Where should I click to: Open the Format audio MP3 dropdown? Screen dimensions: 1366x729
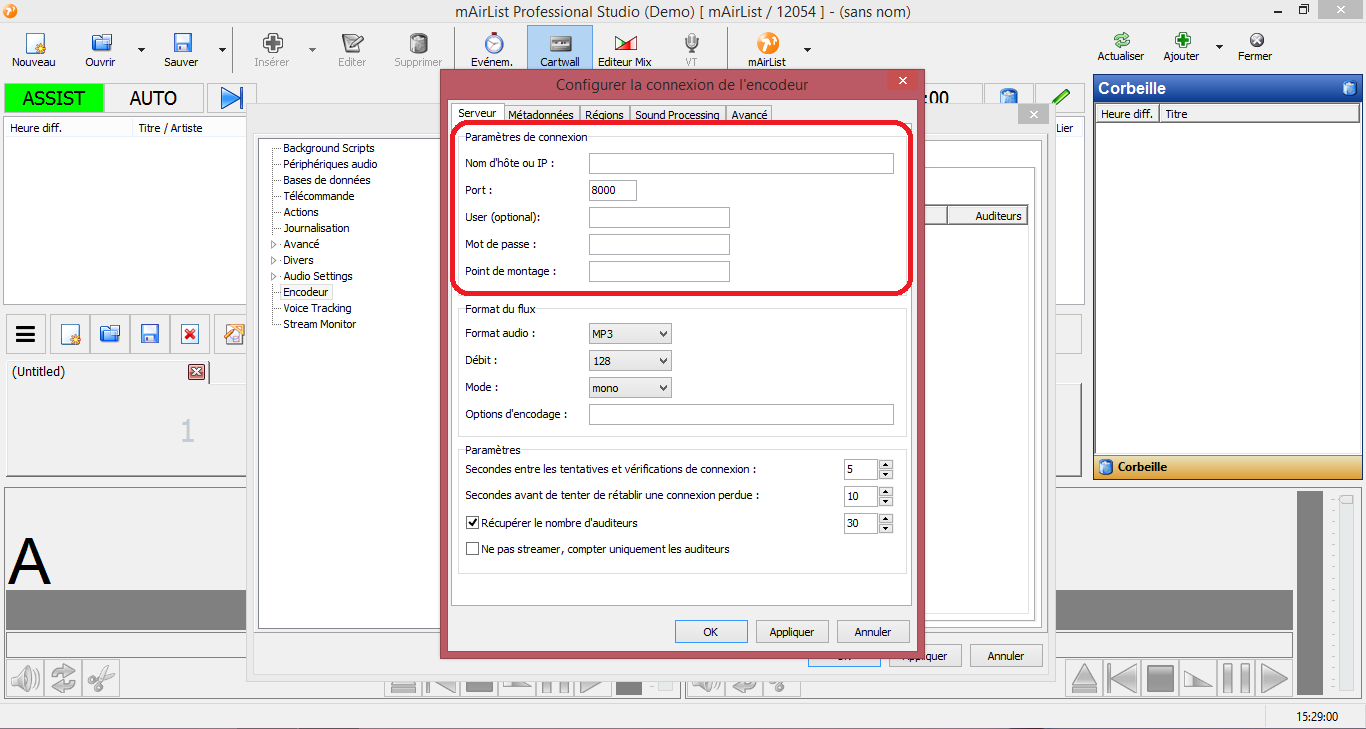coord(631,333)
